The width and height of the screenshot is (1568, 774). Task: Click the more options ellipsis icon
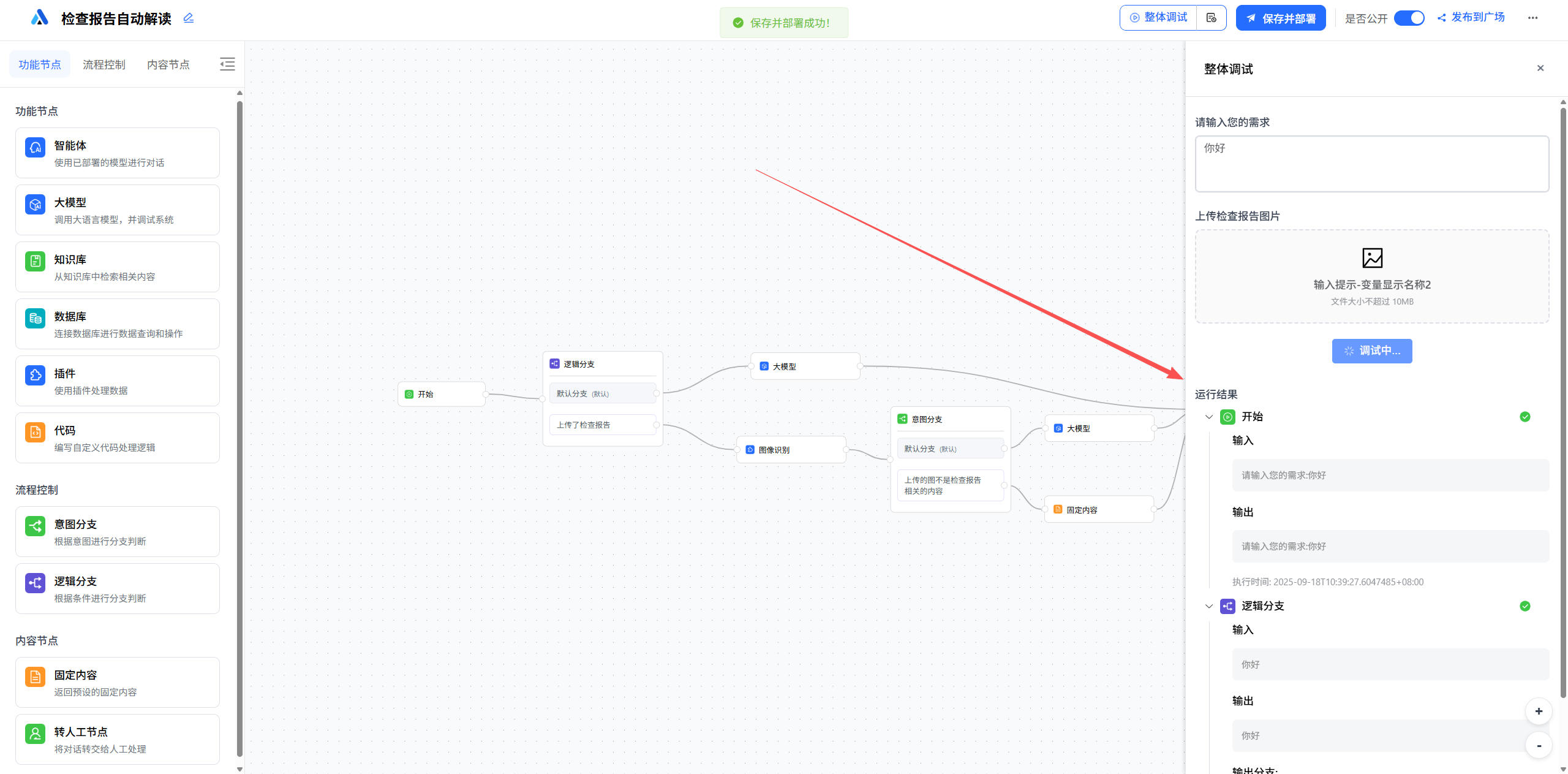1532,18
